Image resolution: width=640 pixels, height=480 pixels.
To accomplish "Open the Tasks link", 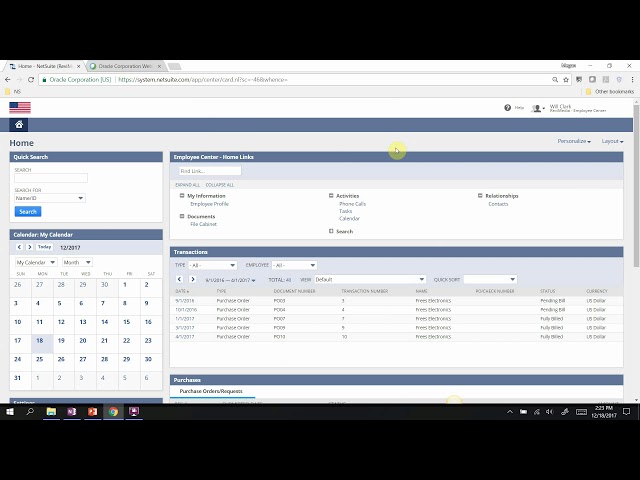I will (x=345, y=211).
